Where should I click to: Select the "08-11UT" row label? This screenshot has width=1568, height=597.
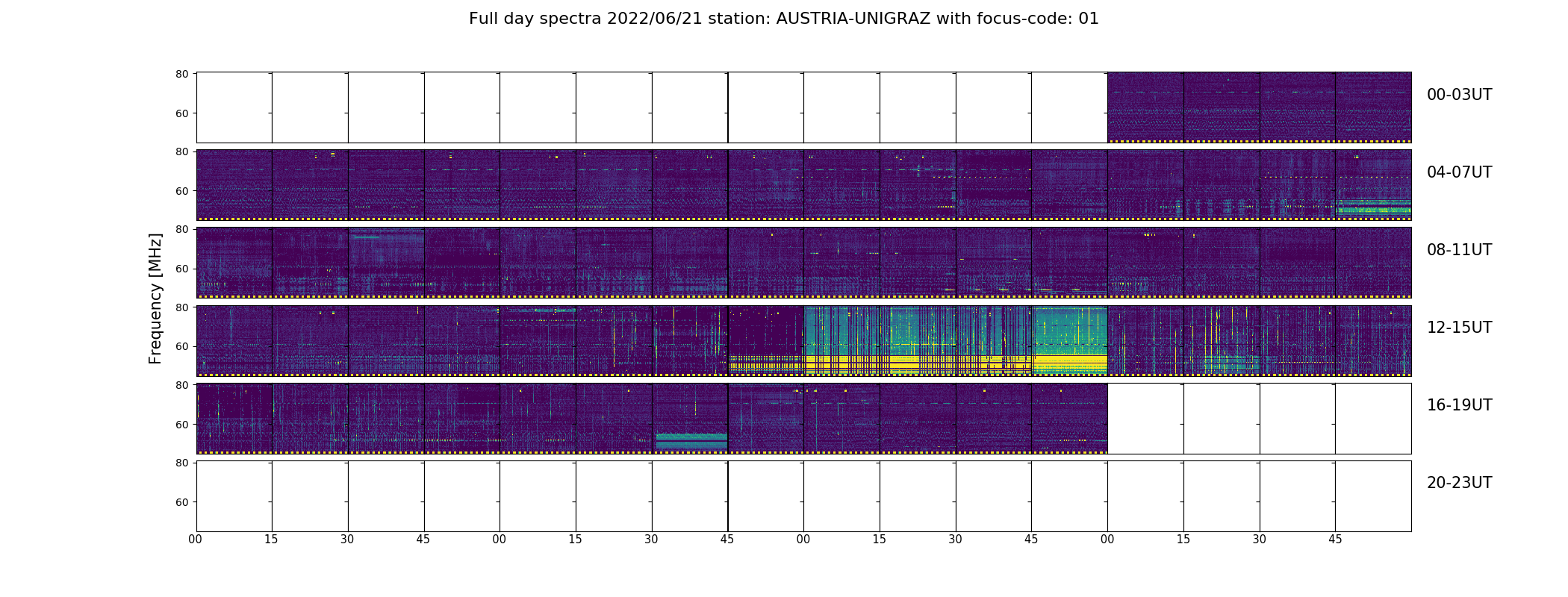1459,250
